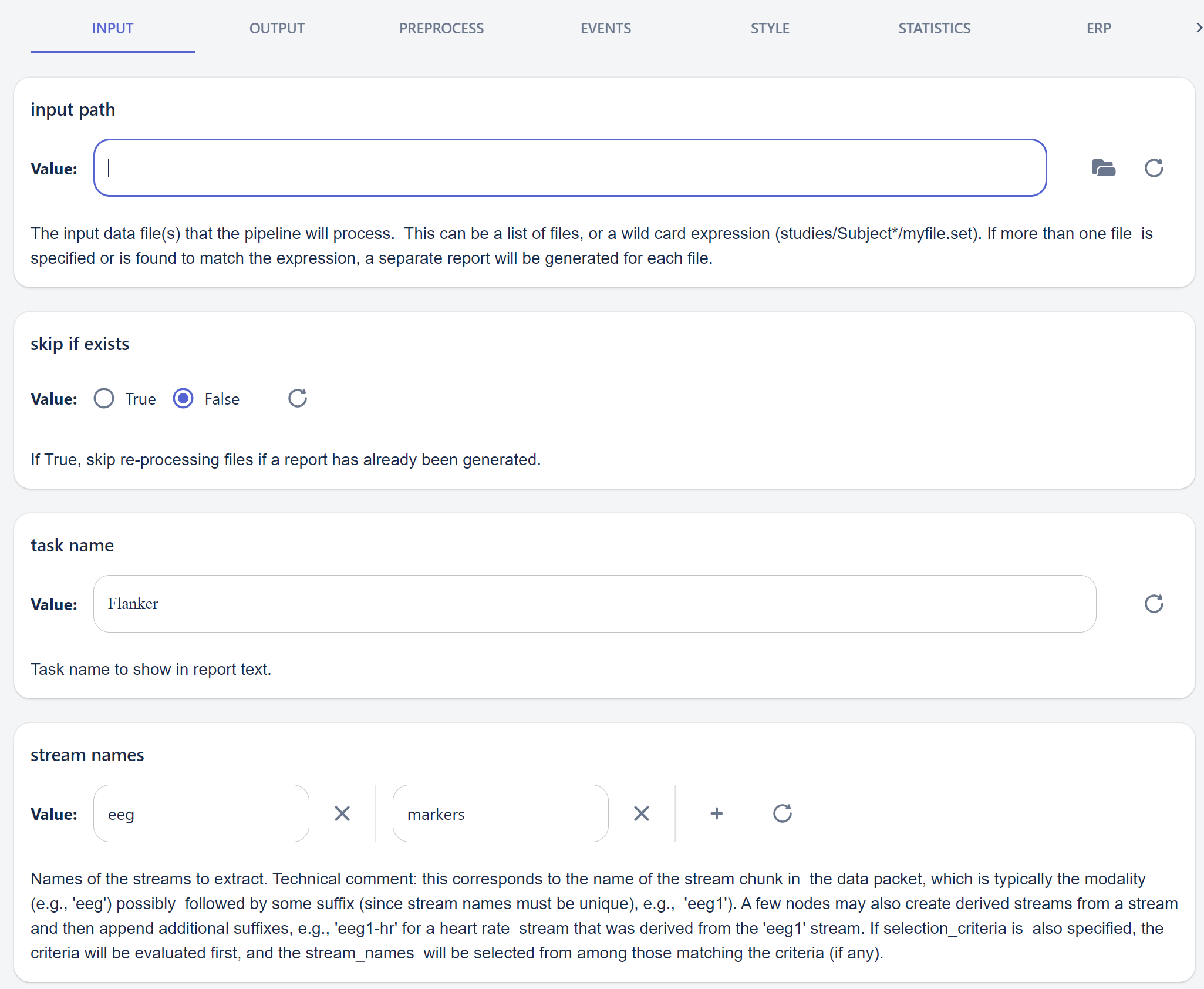Select False for skip if exists
Image resolution: width=1204 pixels, height=989 pixels.
183,399
